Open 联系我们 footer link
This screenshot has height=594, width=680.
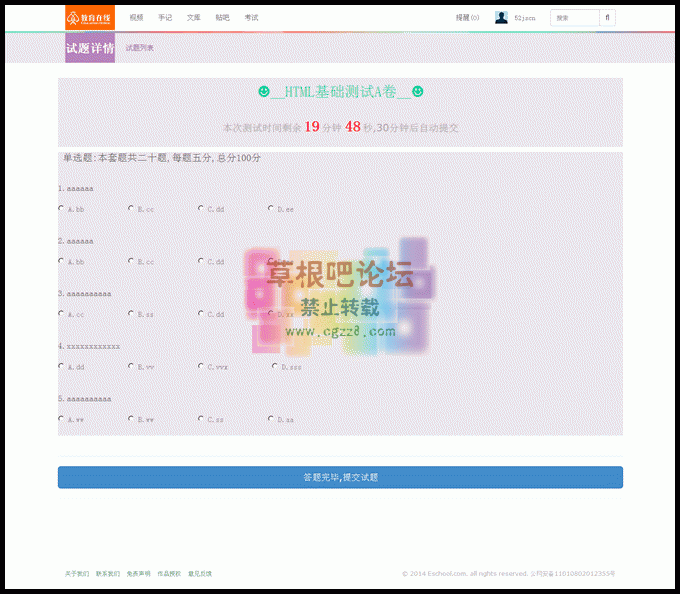[x=108, y=574]
